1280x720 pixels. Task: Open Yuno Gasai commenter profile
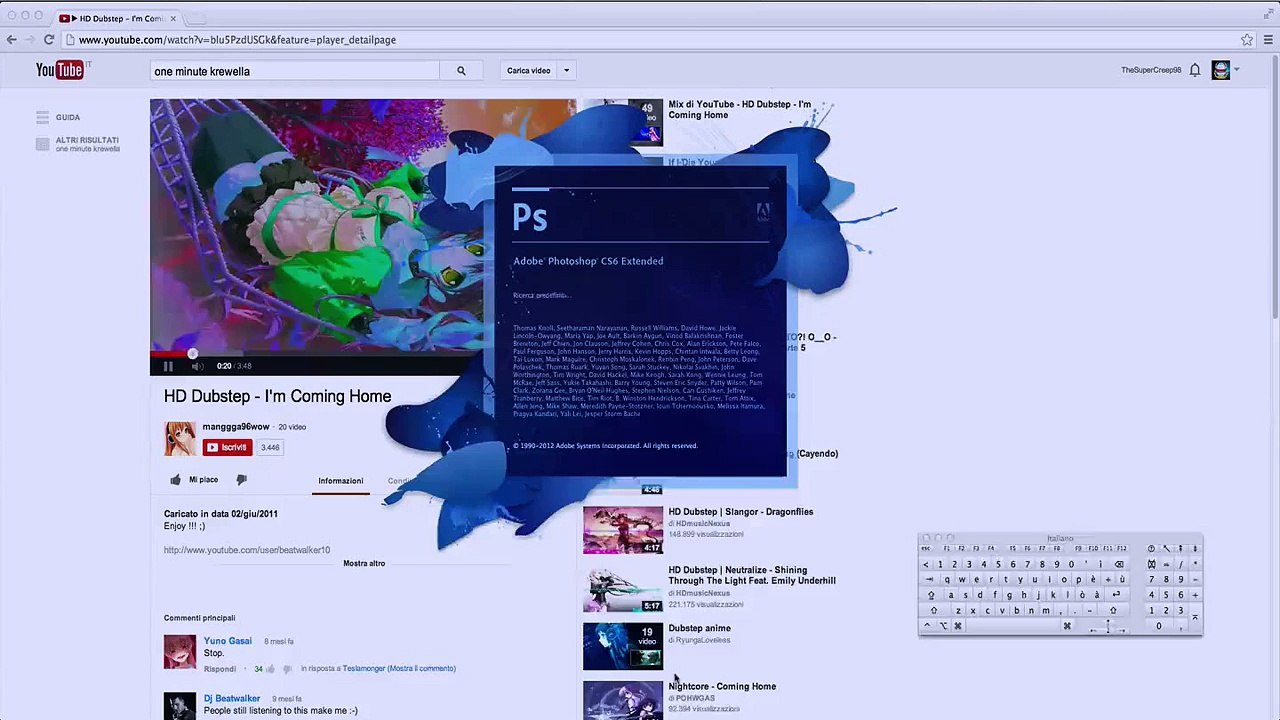tap(228, 641)
